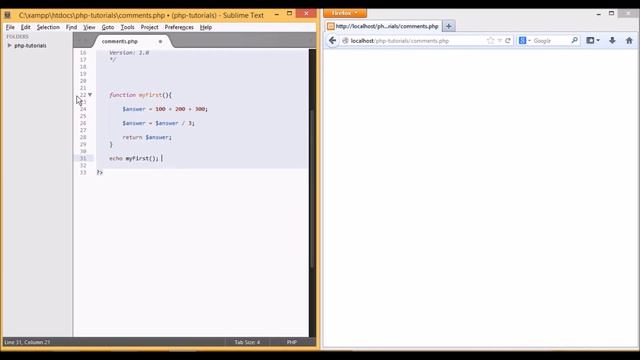Click 'Line 31, Column 21' in status bar
Viewport: 640px width, 360px height.
click(x=27, y=342)
